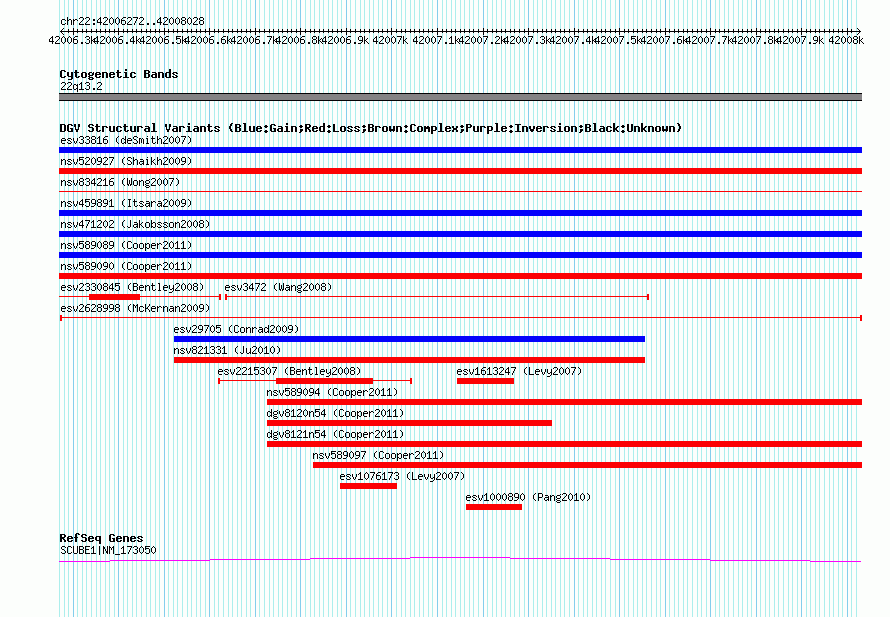Open the SCUBE1|NM_173050 RefSeq gene label
This screenshot has width=890, height=617.
[108, 550]
